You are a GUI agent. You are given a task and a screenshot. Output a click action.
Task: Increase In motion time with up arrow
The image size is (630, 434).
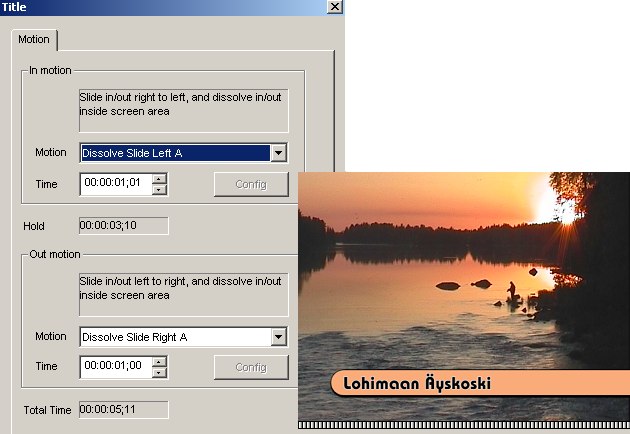(x=160, y=179)
